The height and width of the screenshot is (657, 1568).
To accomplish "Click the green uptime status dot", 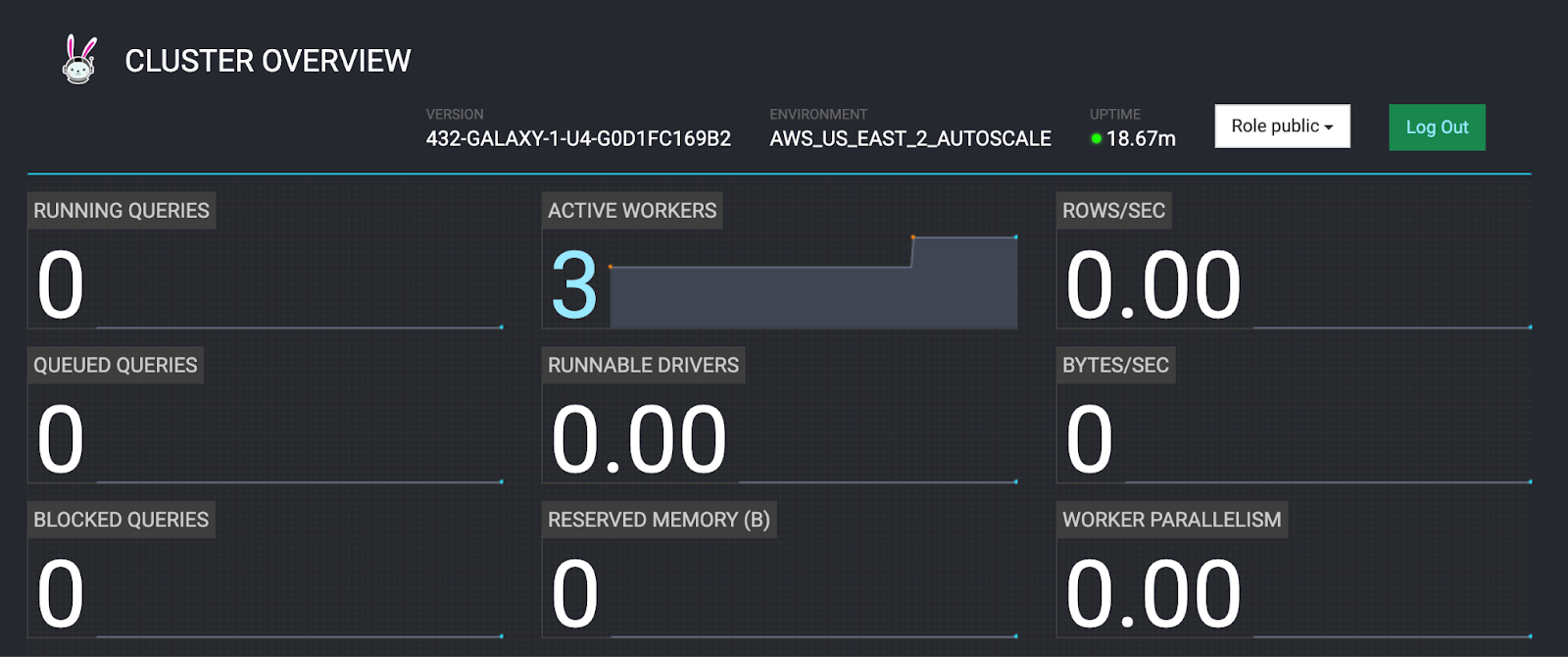I will coord(1097,139).
